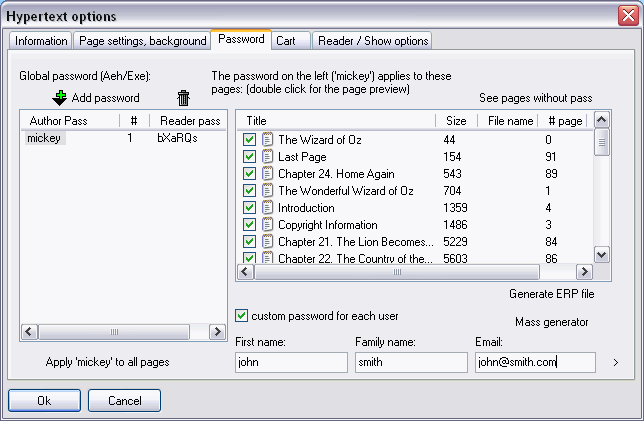Click right arrow of page list horizontal scrollbar
Viewport: 644px width, 421px height.
point(584,271)
